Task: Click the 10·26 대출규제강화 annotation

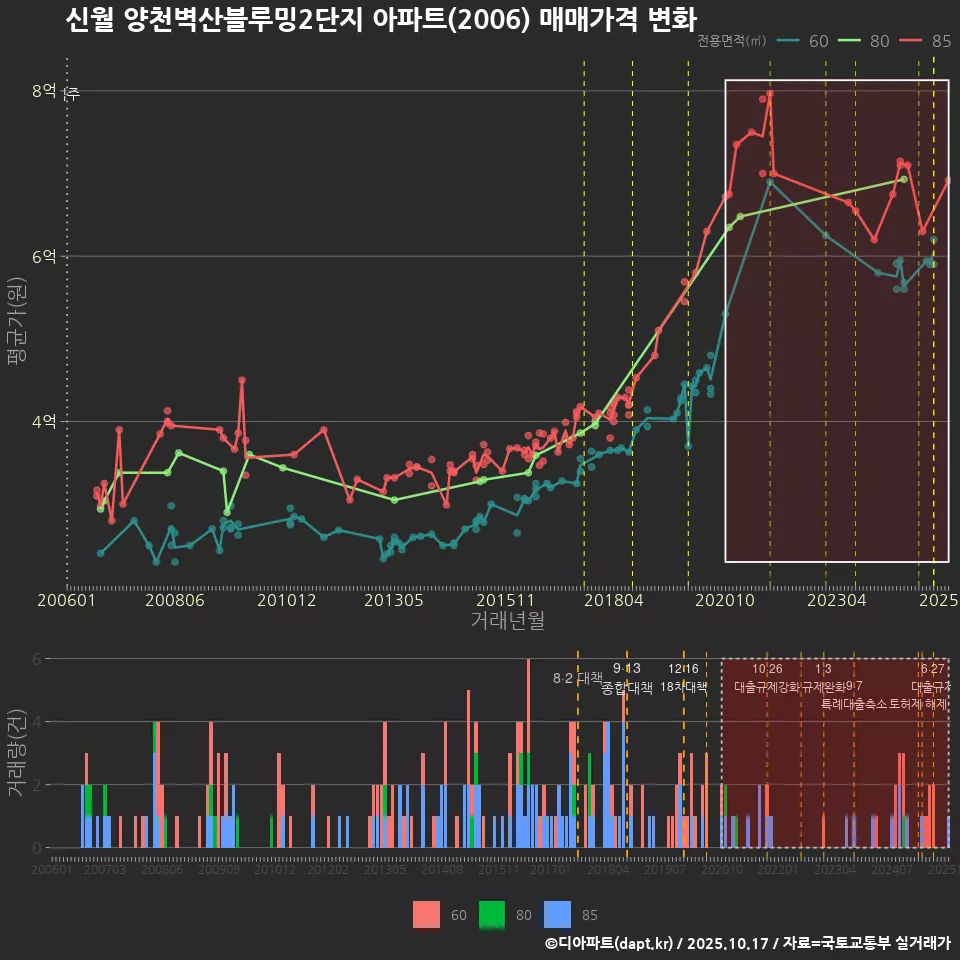Action: pos(766,678)
